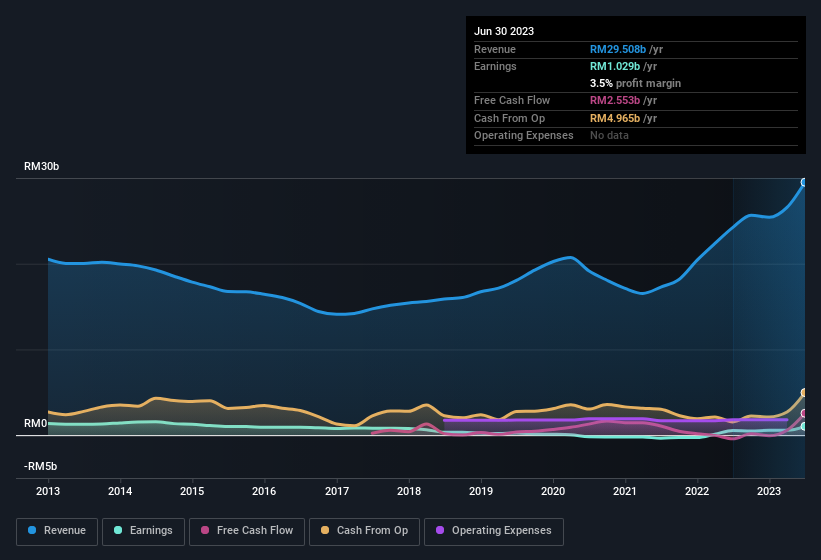Click the 2017 x-axis label
Image resolution: width=821 pixels, height=560 pixels.
point(337,491)
